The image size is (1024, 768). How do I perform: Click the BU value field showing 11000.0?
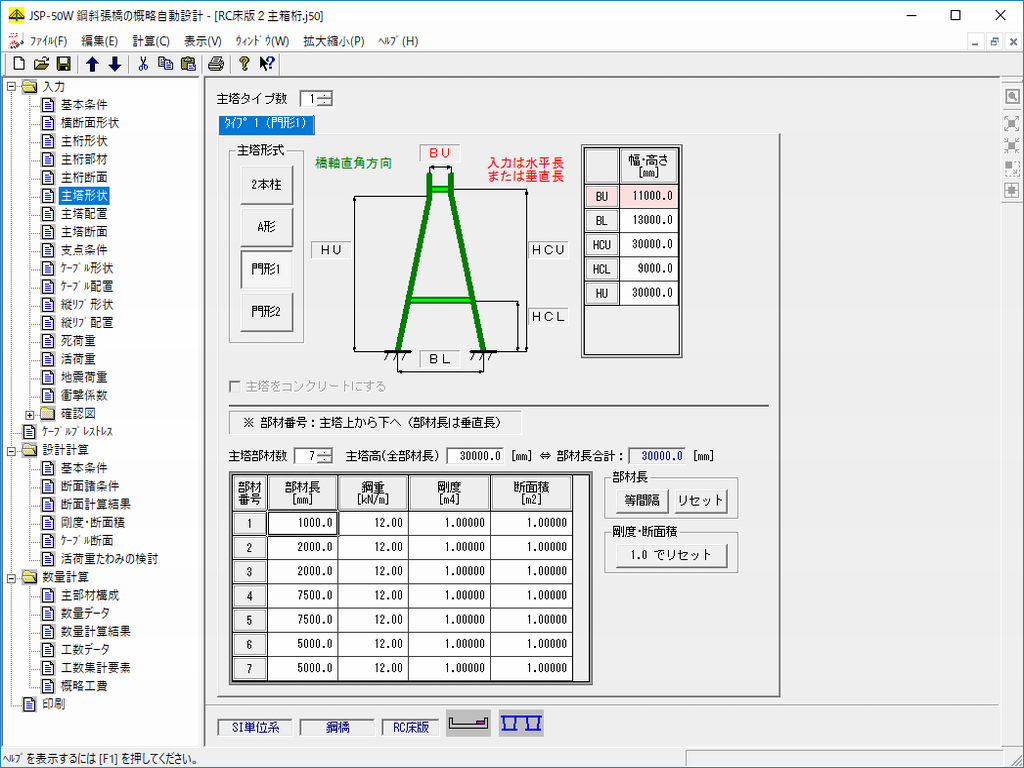pos(649,197)
